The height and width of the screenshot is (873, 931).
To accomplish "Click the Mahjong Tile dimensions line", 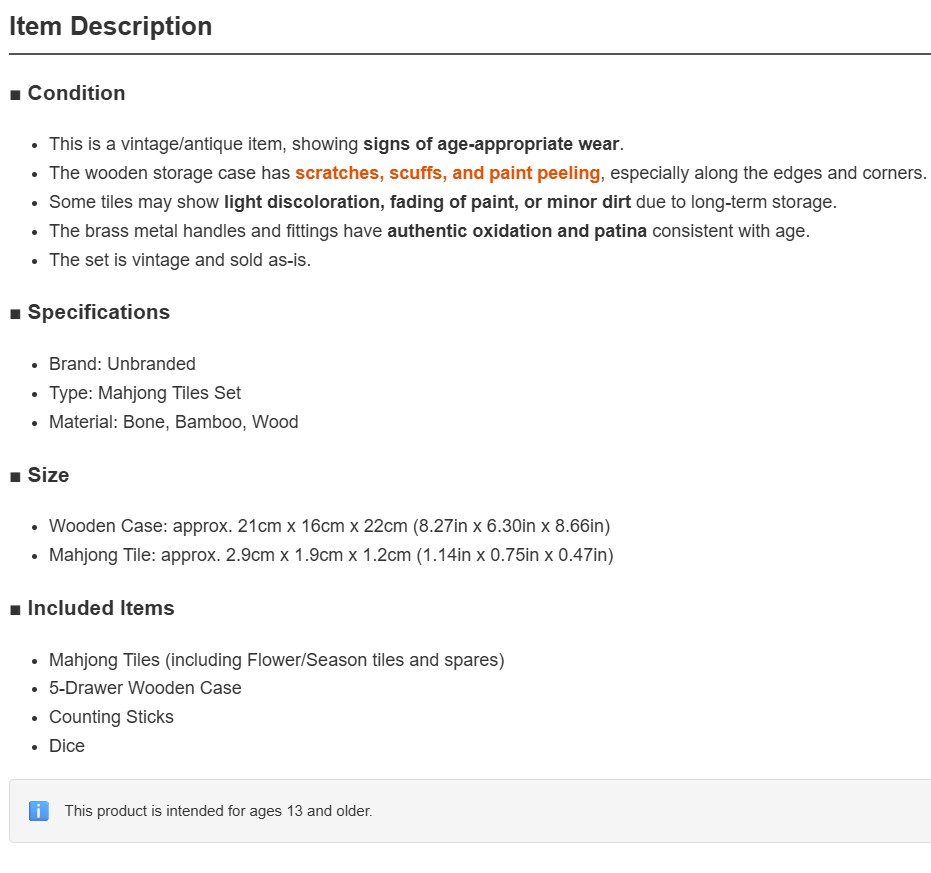I will point(331,555).
